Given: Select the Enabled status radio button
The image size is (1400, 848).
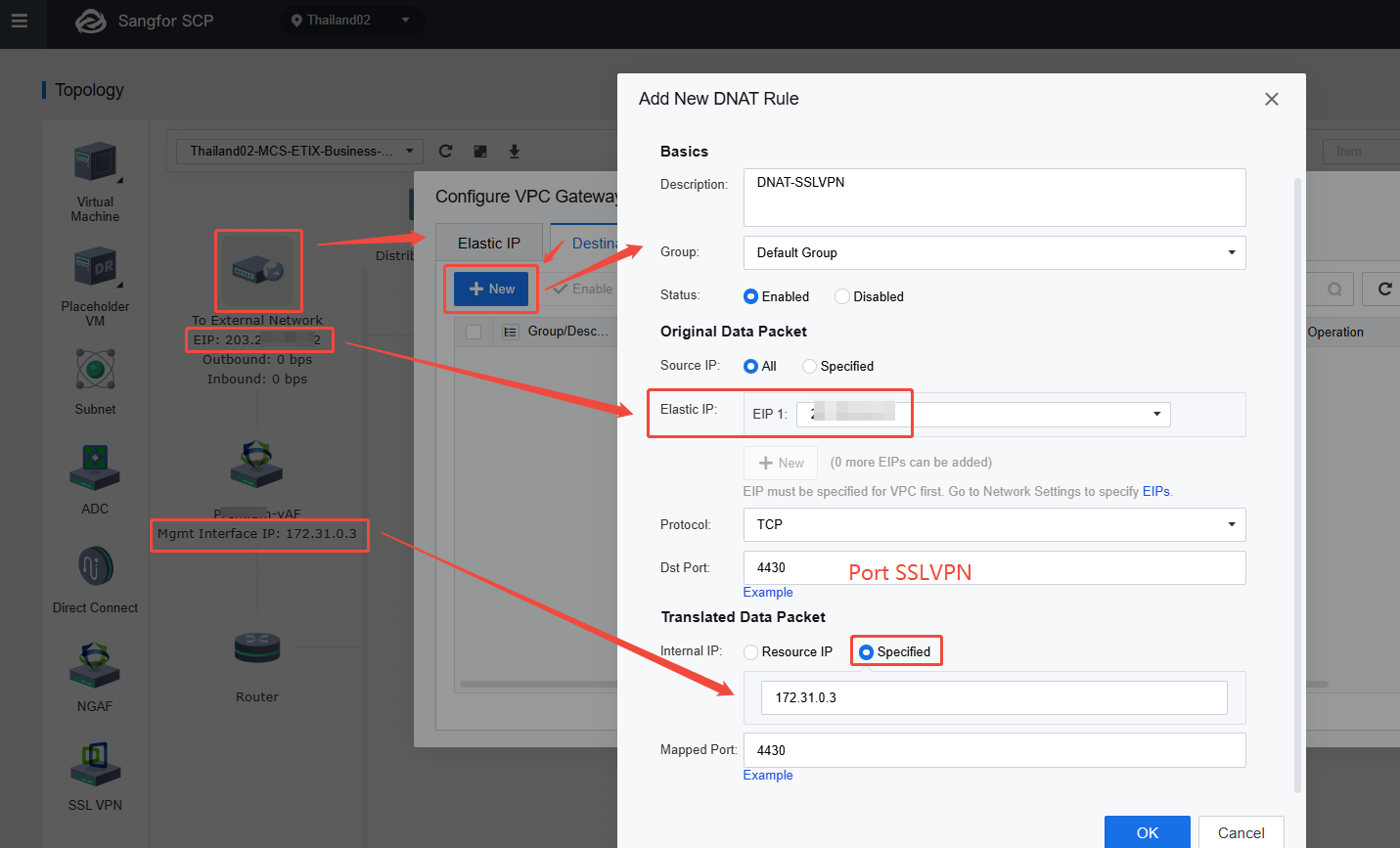Looking at the screenshot, I should coord(750,296).
